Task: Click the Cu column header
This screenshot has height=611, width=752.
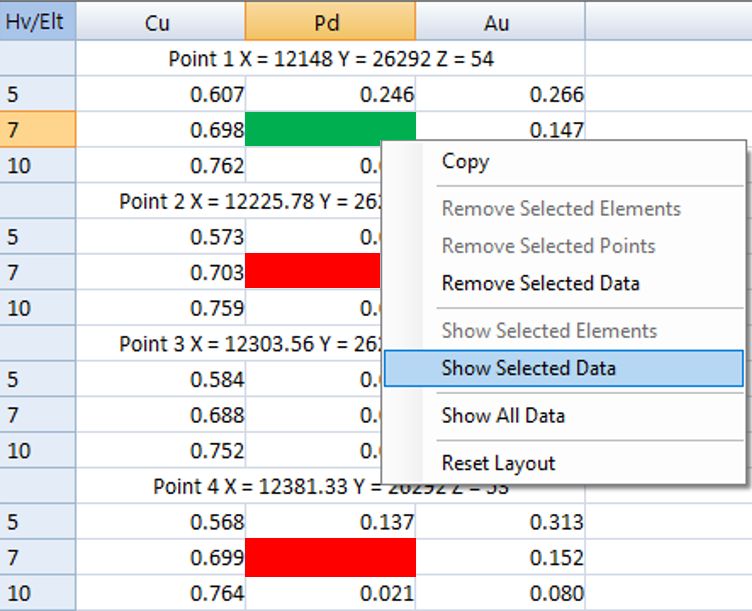Action: point(158,22)
